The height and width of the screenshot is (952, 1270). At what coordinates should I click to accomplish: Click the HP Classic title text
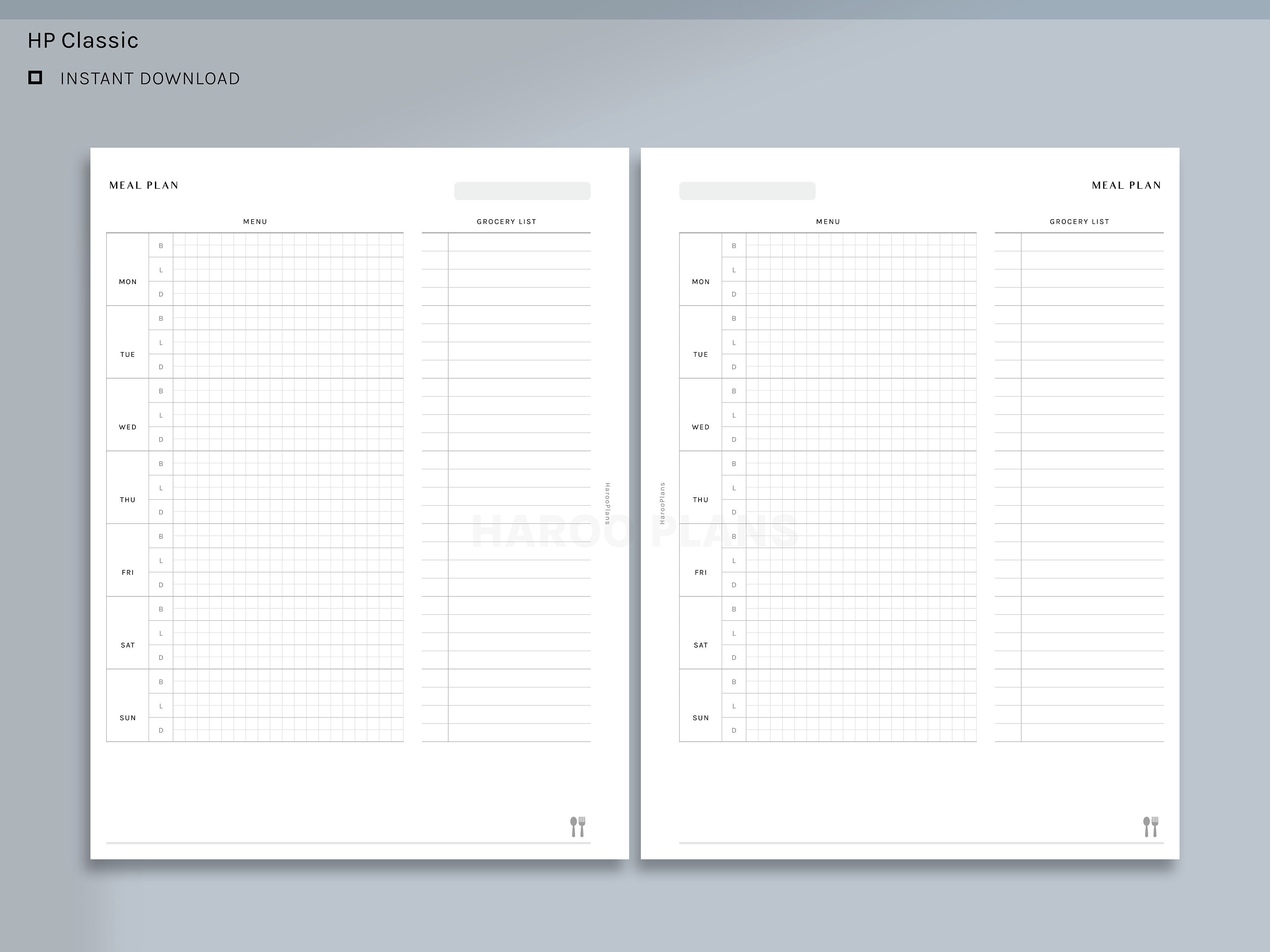(x=83, y=40)
